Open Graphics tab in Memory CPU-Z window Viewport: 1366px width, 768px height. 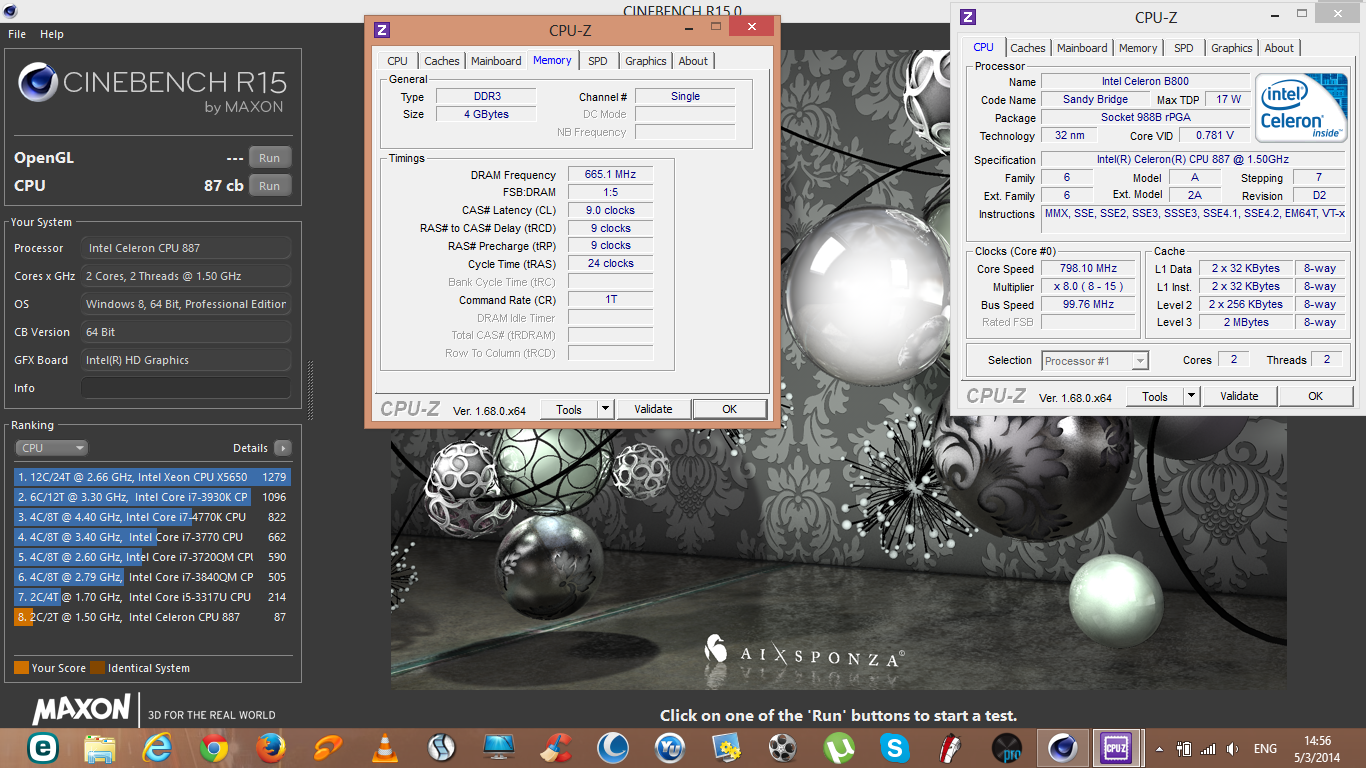click(646, 61)
